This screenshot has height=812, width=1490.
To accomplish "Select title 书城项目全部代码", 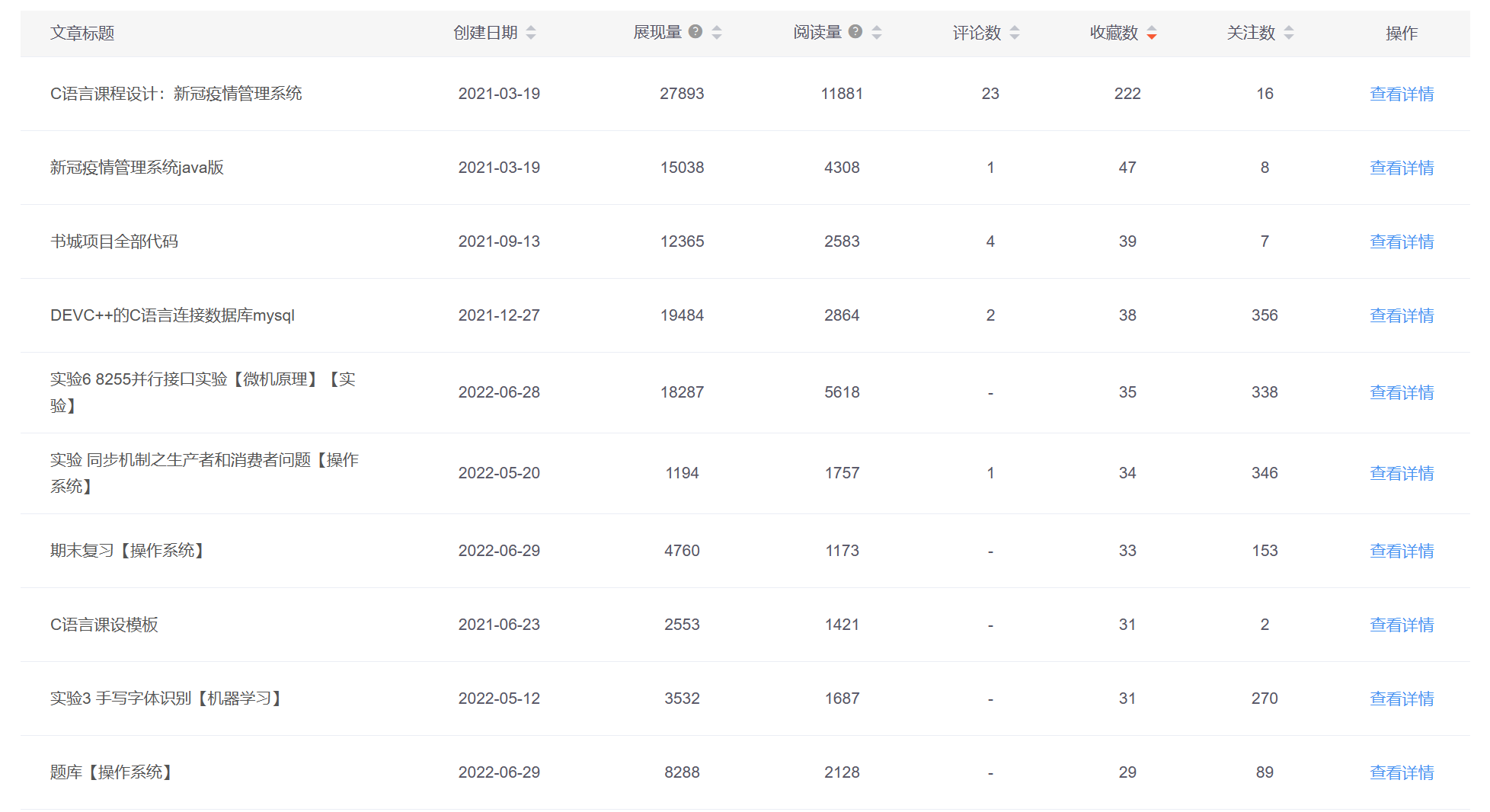I will coord(114,241).
